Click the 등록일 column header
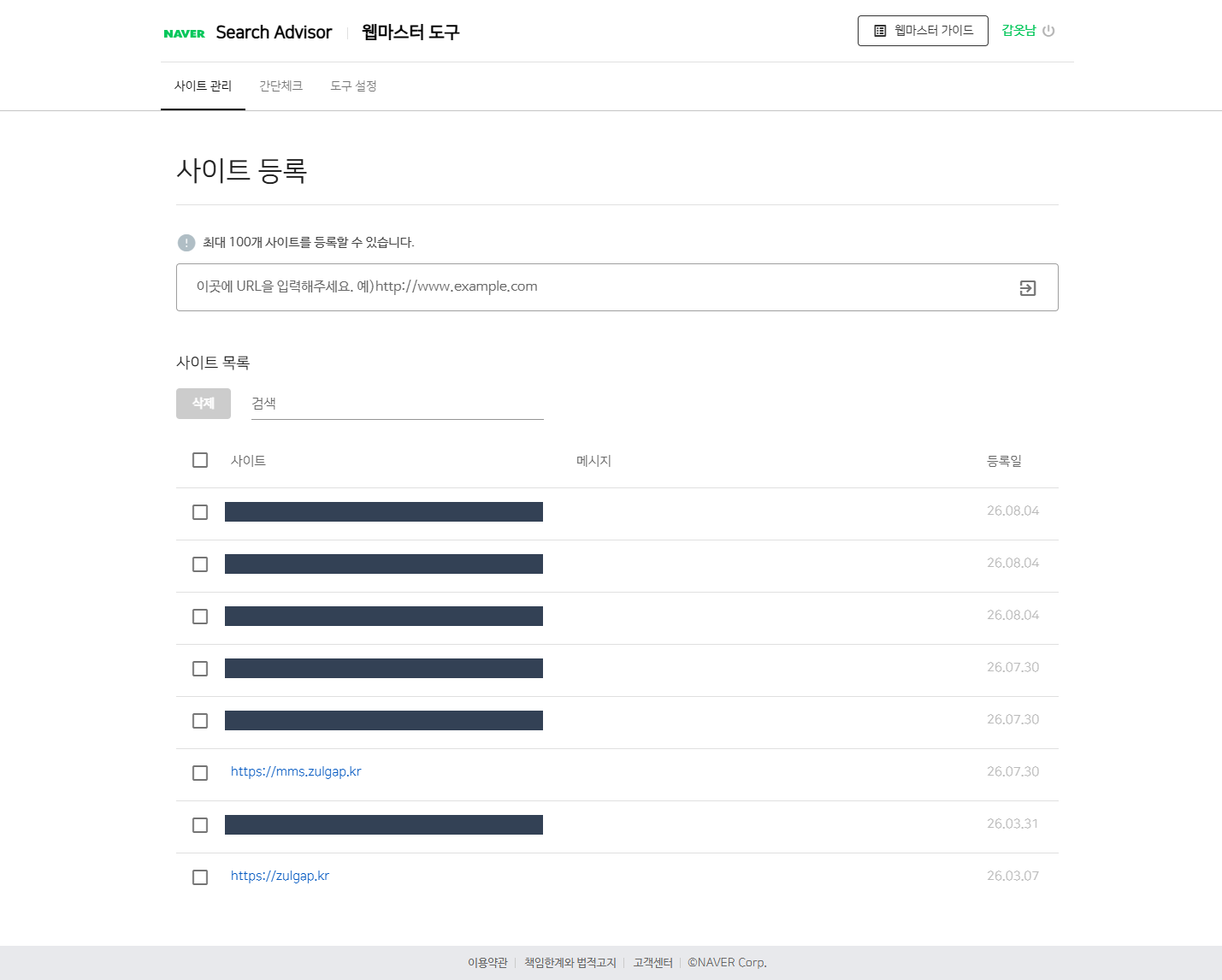 [x=1004, y=461]
